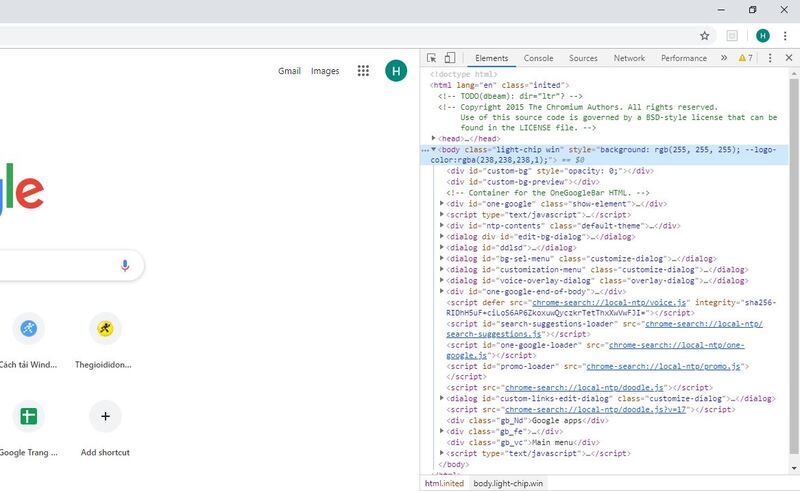Expand the ddlsd dialog node

442,248
